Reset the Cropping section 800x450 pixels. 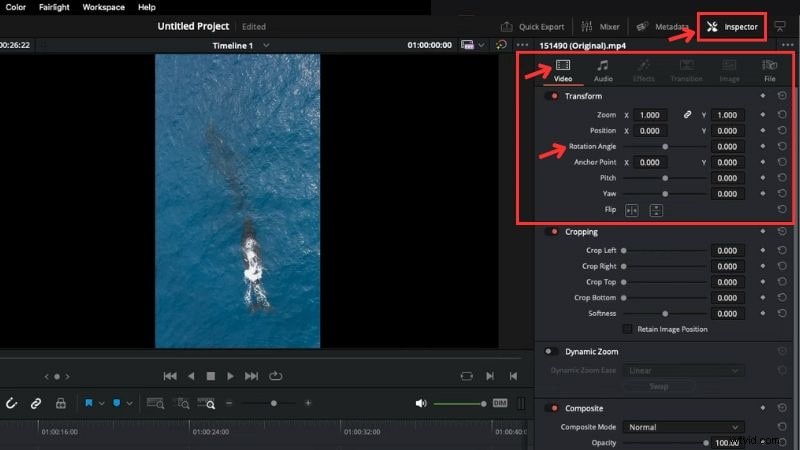point(782,232)
